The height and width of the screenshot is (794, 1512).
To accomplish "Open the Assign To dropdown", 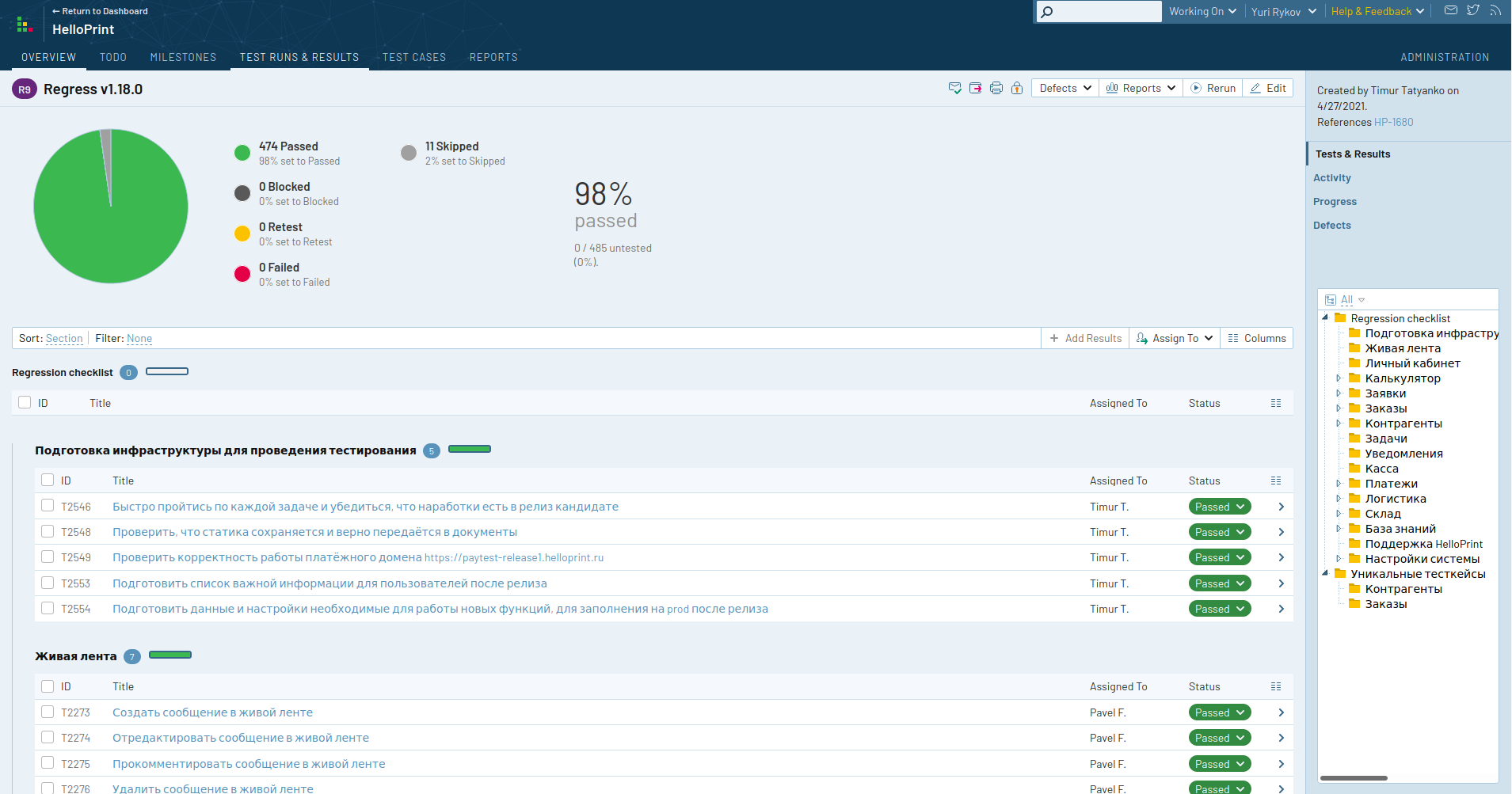I will coord(1175,338).
